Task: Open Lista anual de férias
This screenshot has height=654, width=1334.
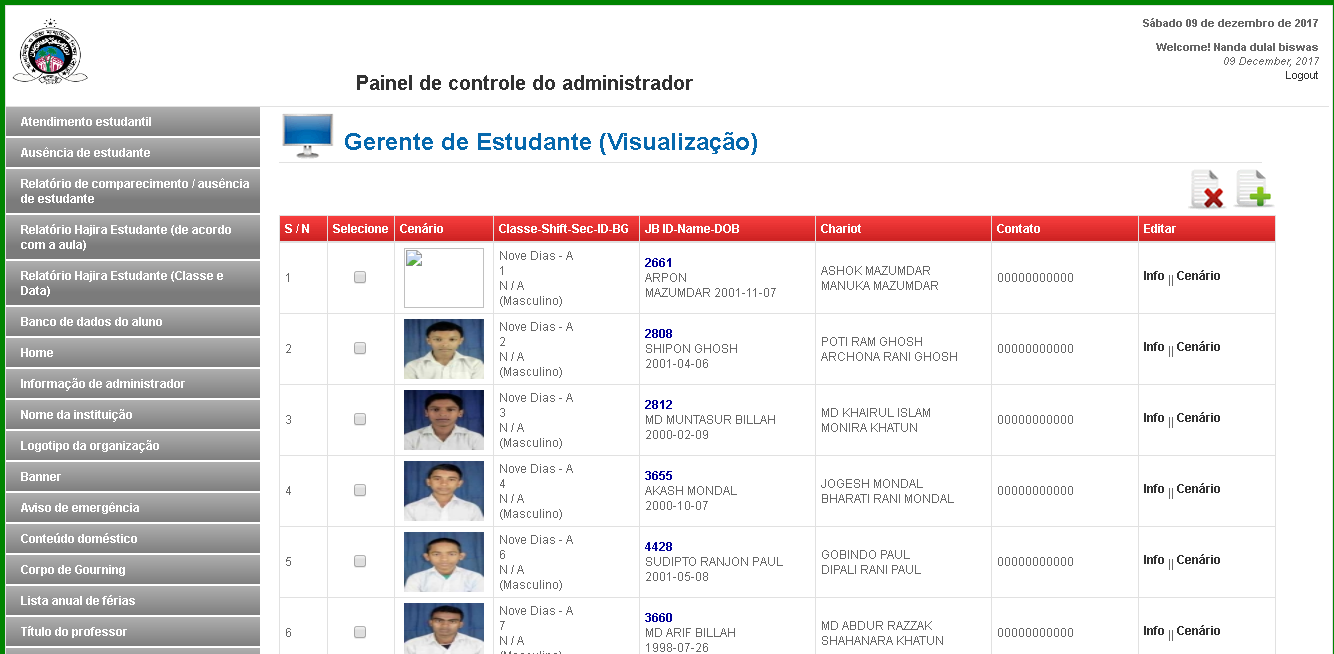Action: click(x=133, y=601)
